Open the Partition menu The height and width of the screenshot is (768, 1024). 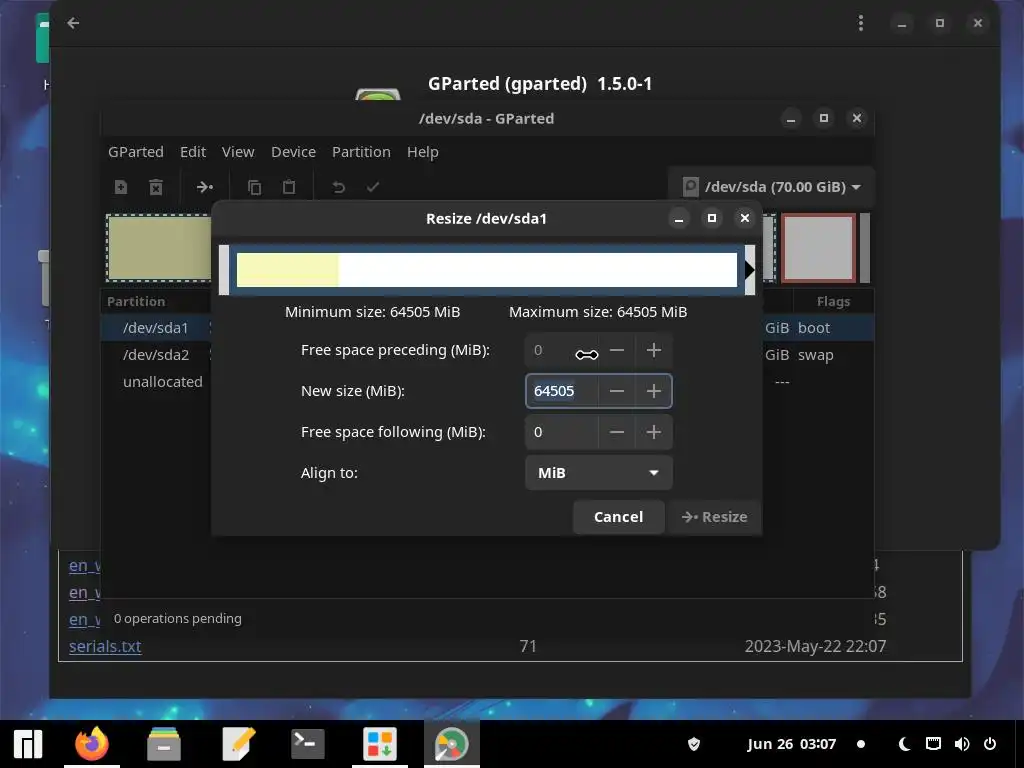(x=361, y=152)
